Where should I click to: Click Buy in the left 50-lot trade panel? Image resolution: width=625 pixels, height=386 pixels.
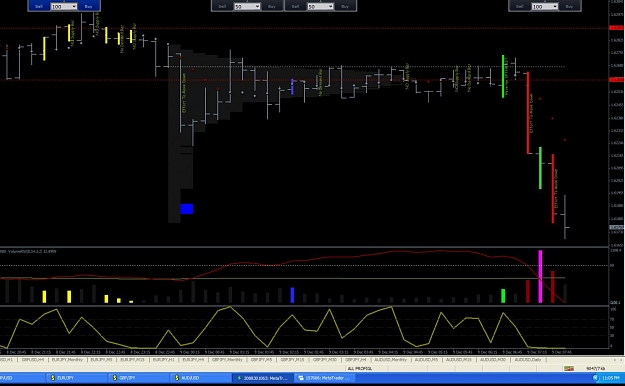pos(272,6)
